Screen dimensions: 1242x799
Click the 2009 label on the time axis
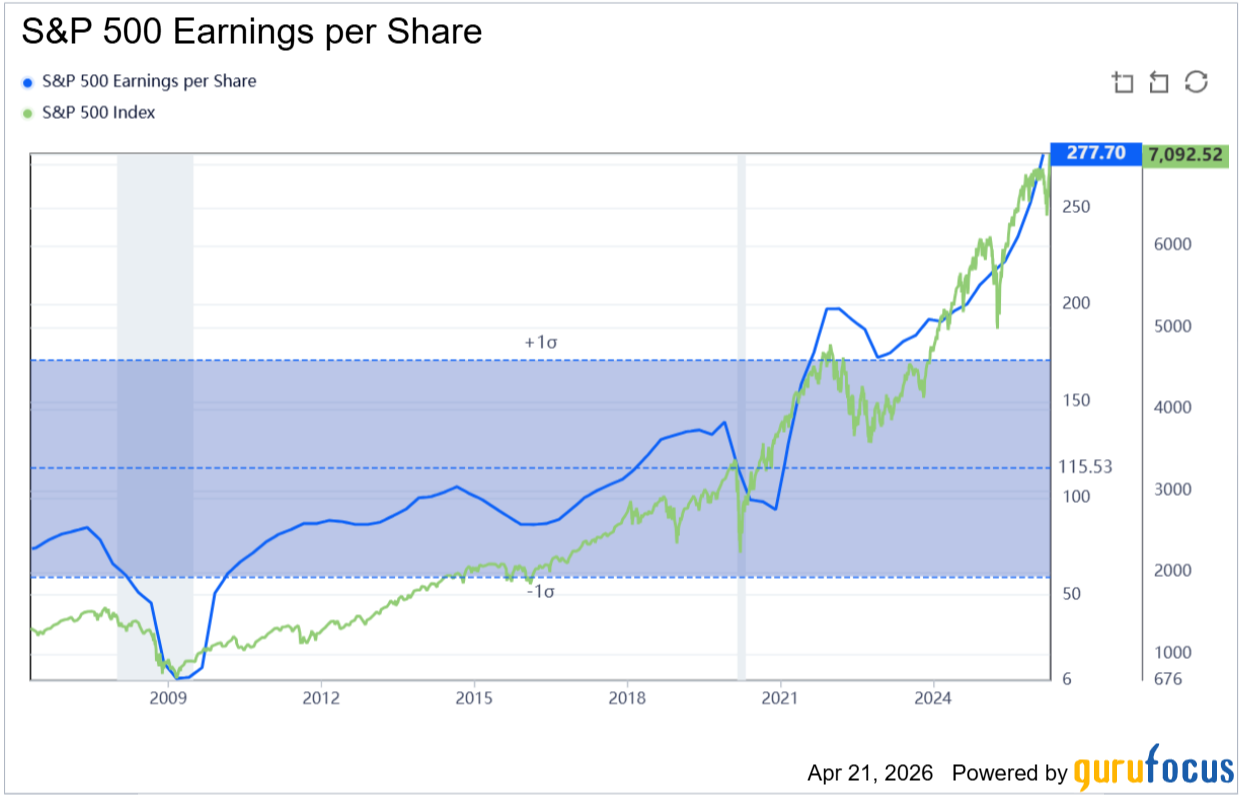(168, 696)
